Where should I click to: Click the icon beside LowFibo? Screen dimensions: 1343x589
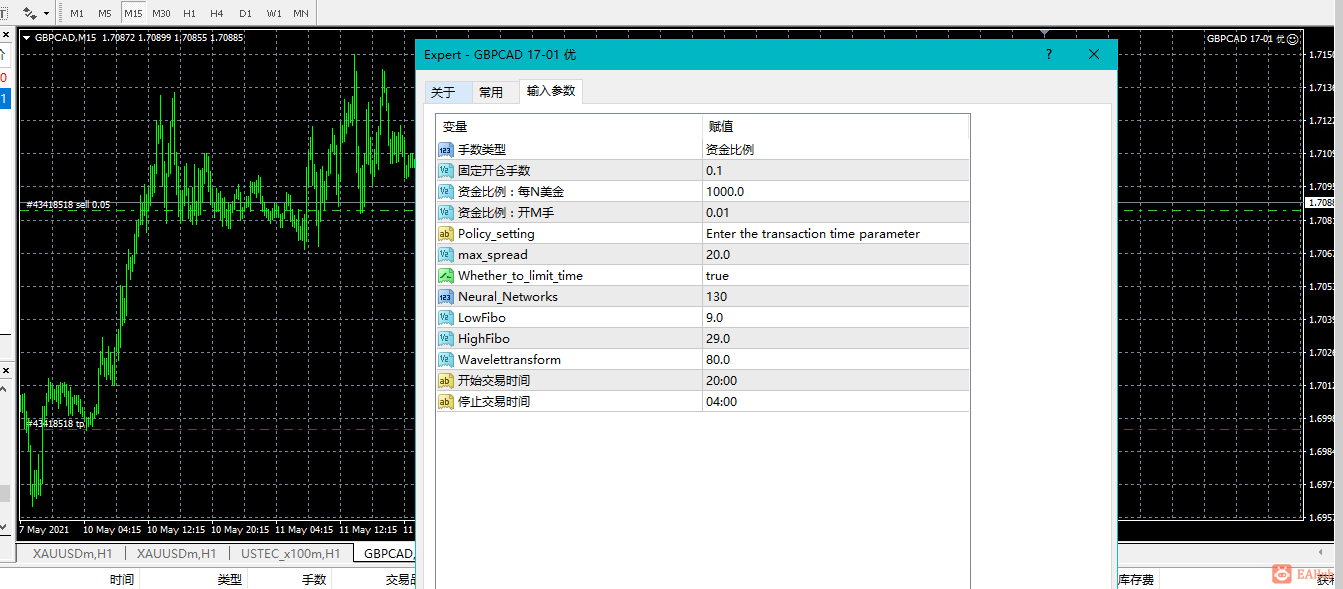pyautogui.click(x=446, y=318)
